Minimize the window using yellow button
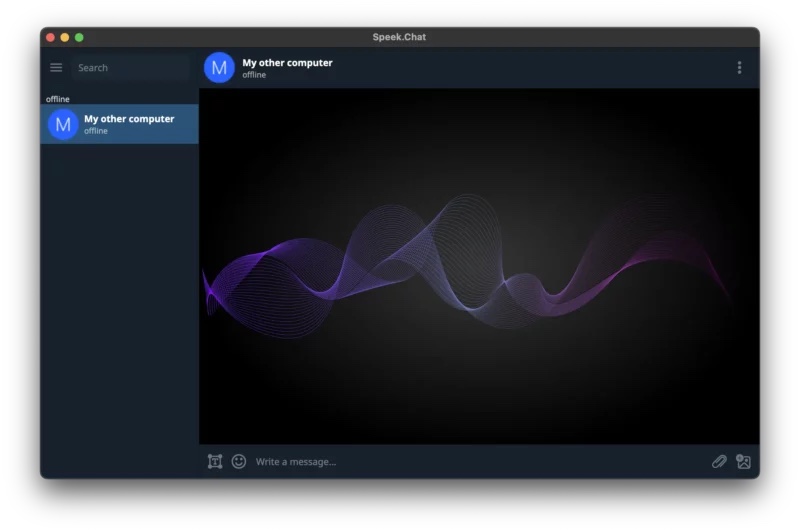 [x=65, y=37]
